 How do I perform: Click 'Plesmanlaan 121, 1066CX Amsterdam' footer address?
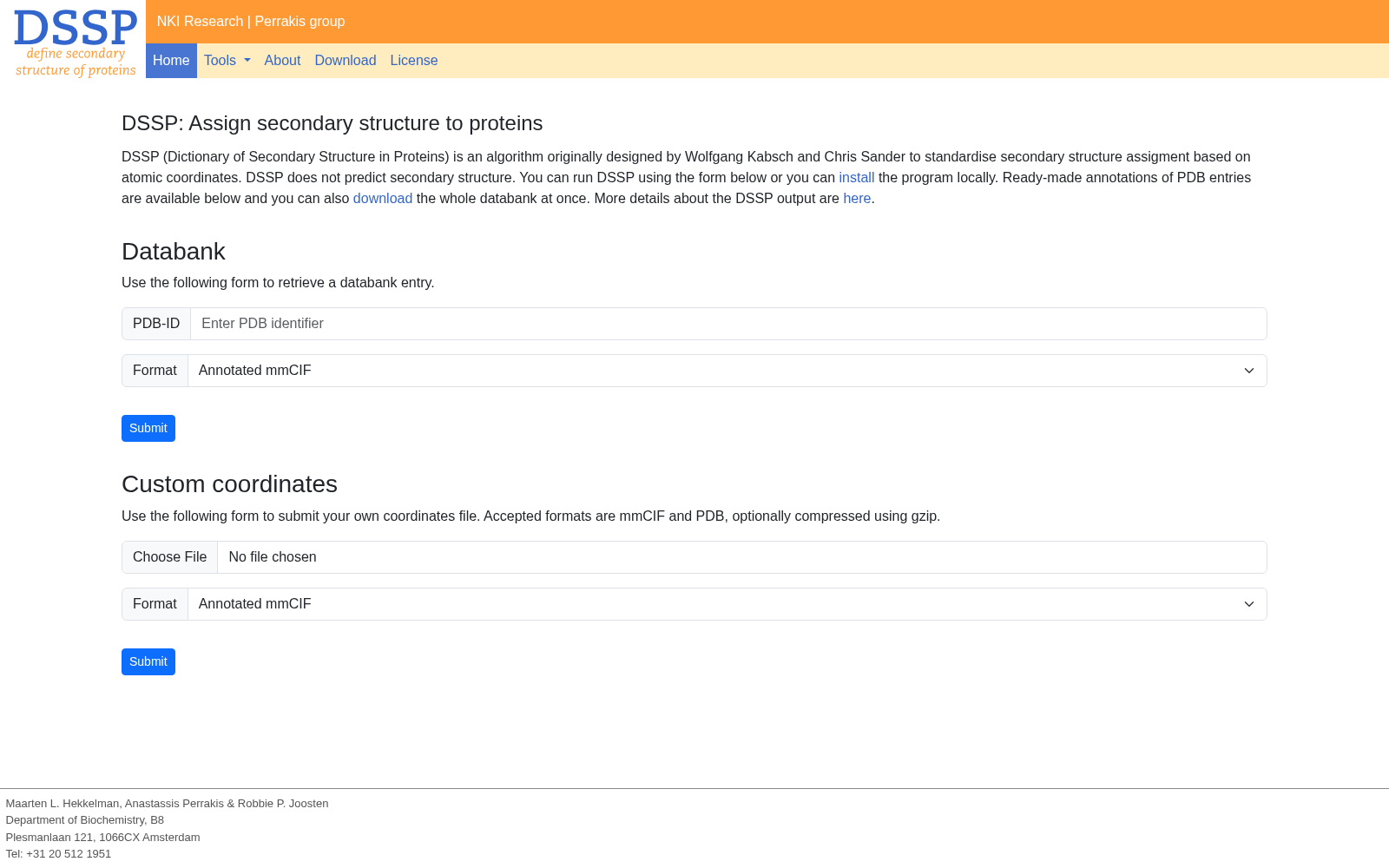pos(102,838)
